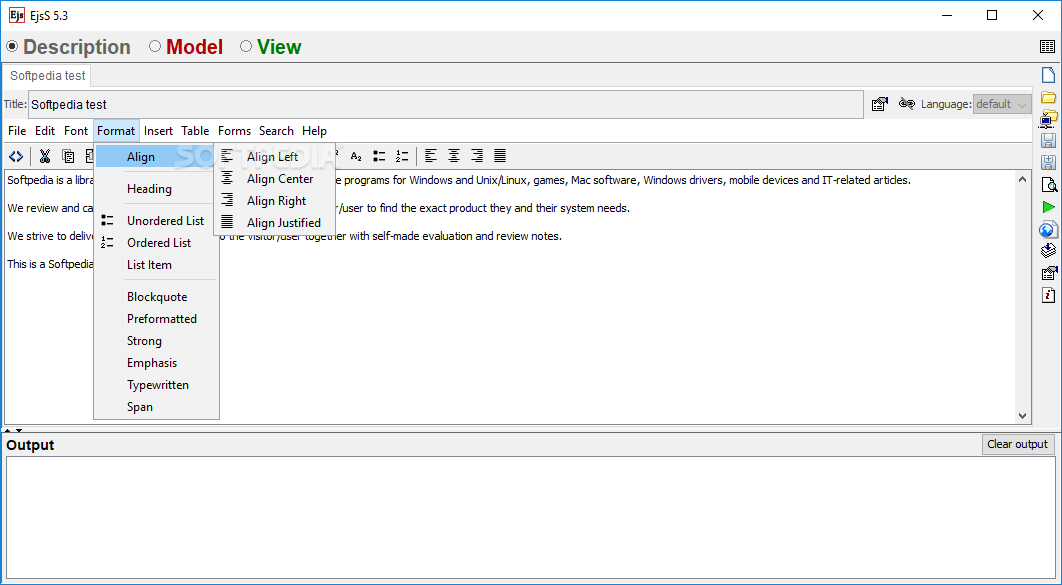Image resolution: width=1062 pixels, height=585 pixels.
Task: Click the Subscript A2 toolbar icon
Action: pyautogui.click(x=356, y=156)
